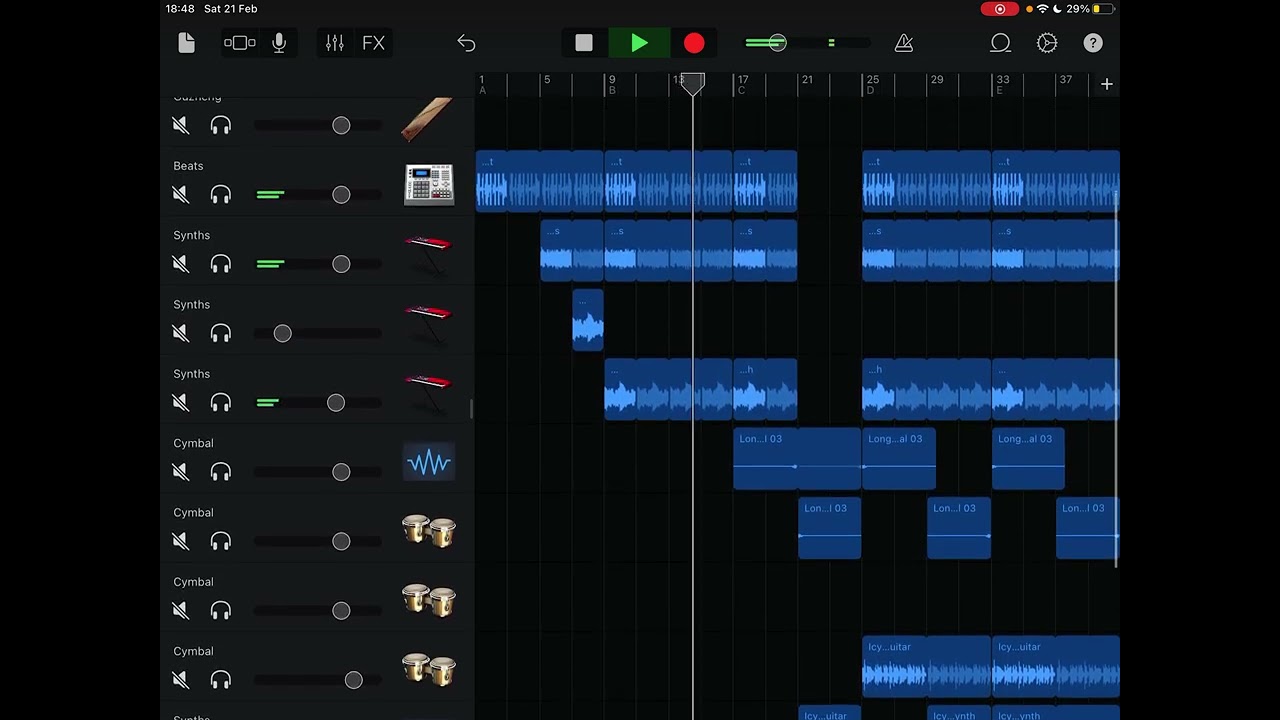The width and height of the screenshot is (1280, 720).
Task: Tap the microphone input icon
Action: (279, 43)
